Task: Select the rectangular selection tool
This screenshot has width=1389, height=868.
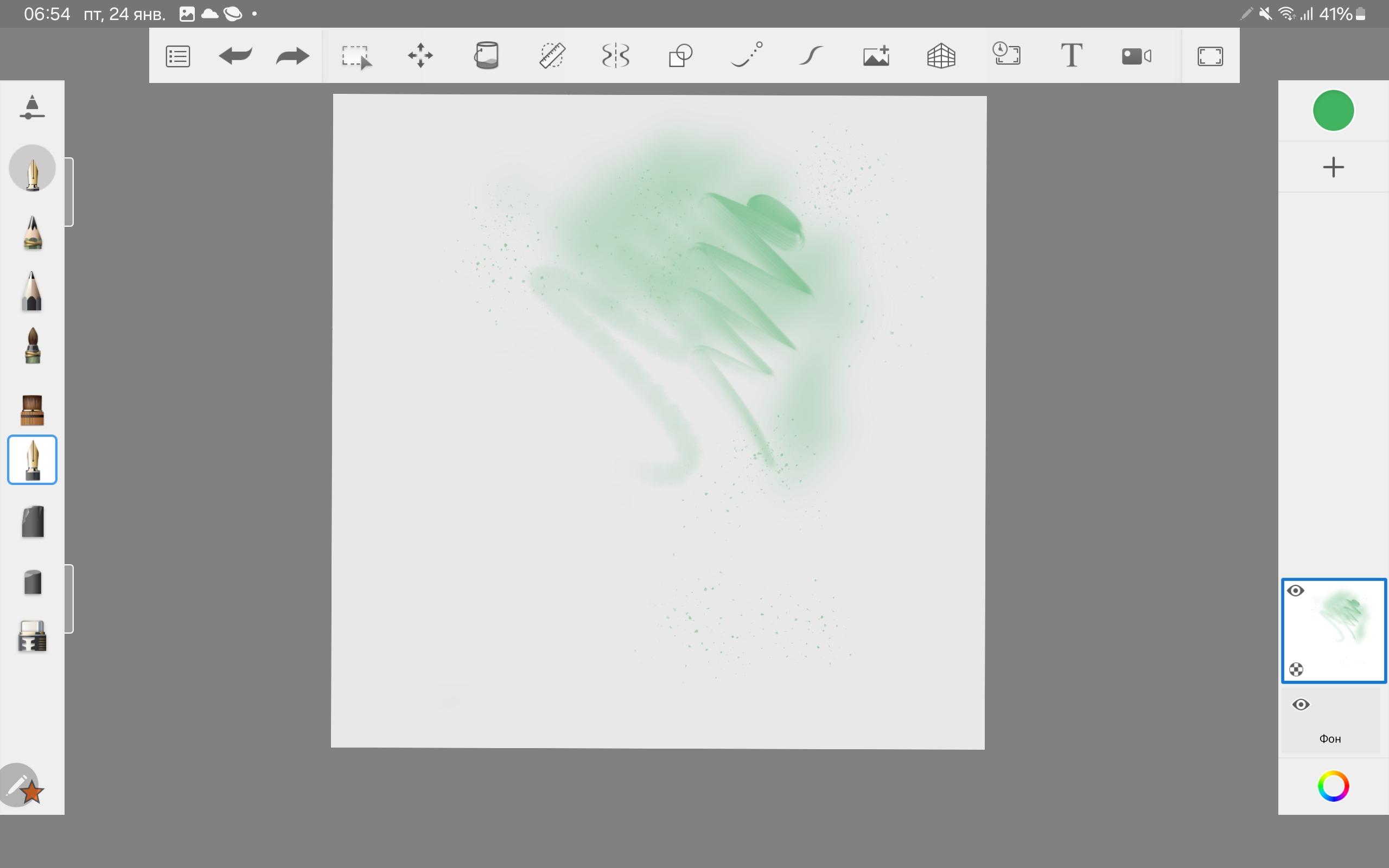Action: pos(356,56)
